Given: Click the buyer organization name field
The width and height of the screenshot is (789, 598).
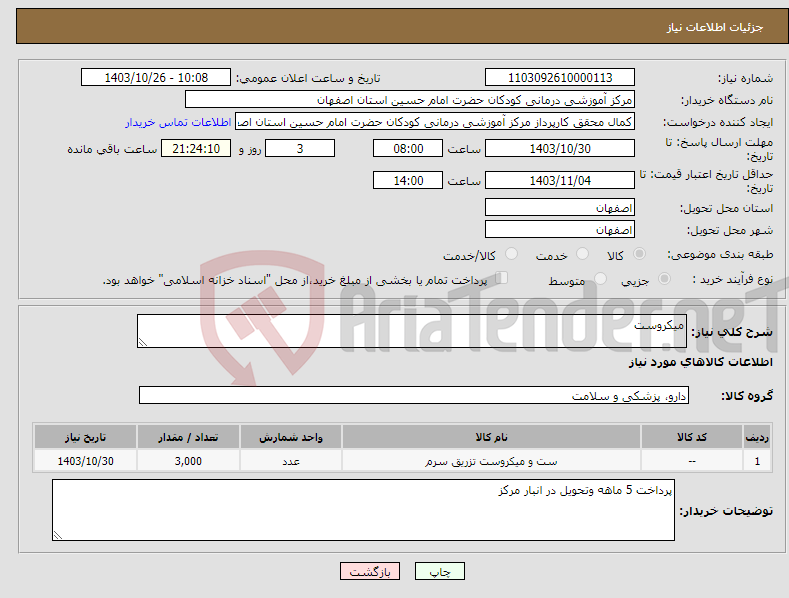Looking at the screenshot, I should click(410, 100).
